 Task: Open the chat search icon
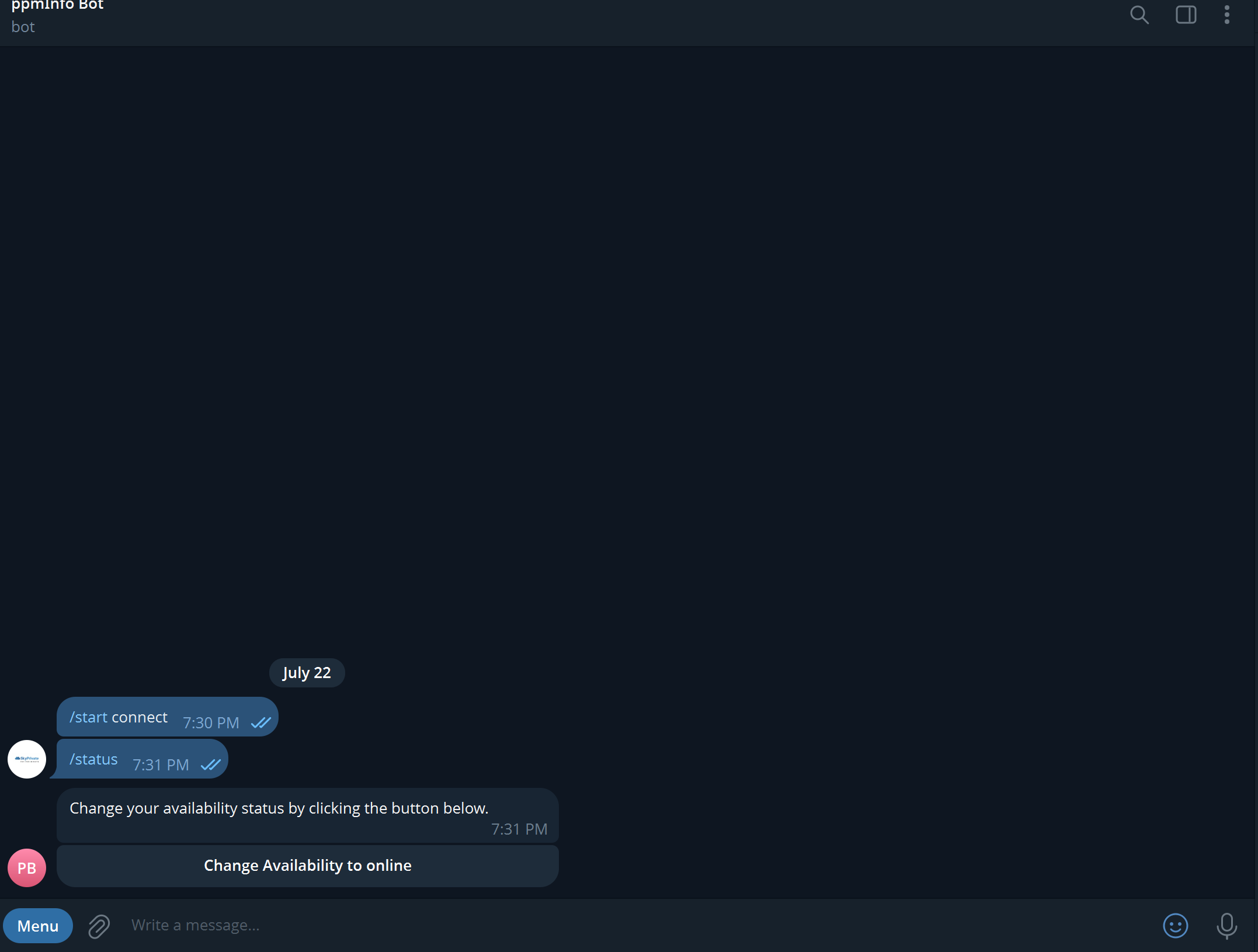(x=1139, y=15)
